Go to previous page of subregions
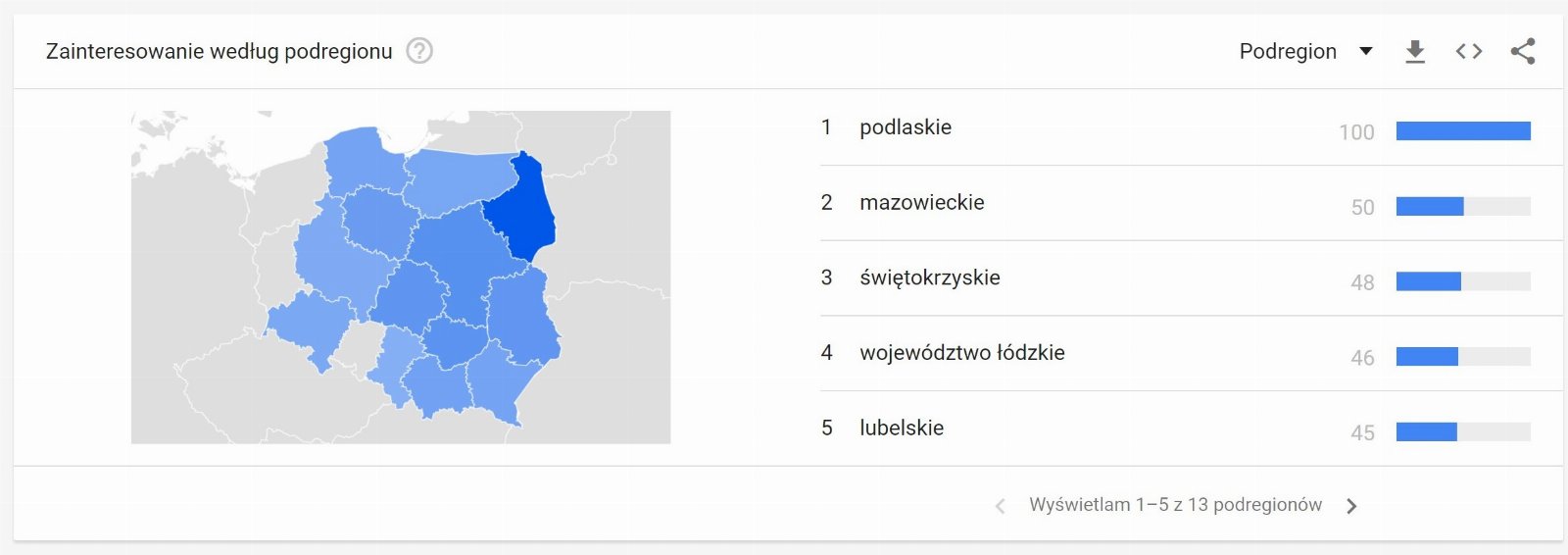Screen dimensions: 1568x555 (1000, 506)
